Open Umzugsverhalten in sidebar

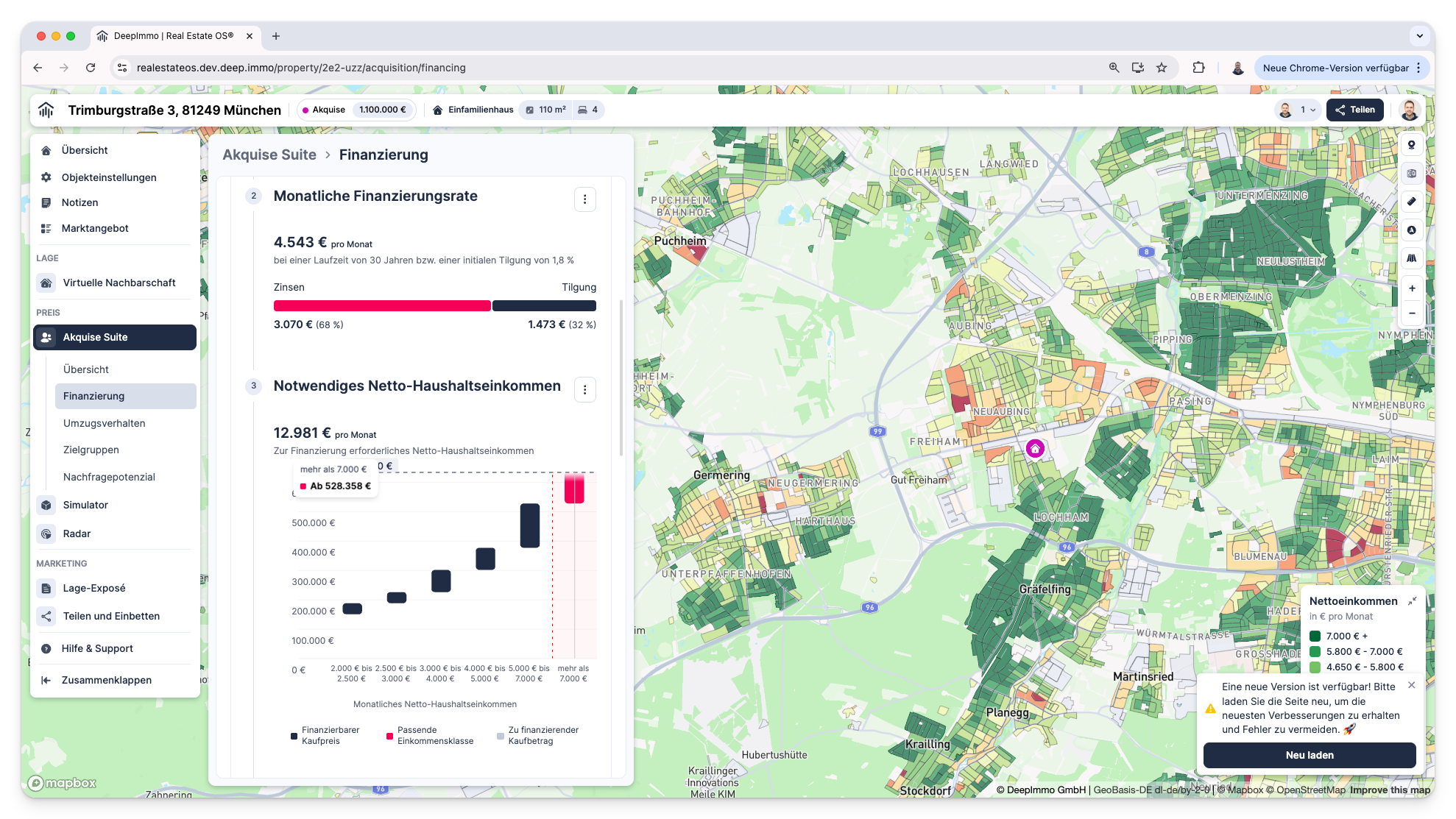tap(105, 423)
